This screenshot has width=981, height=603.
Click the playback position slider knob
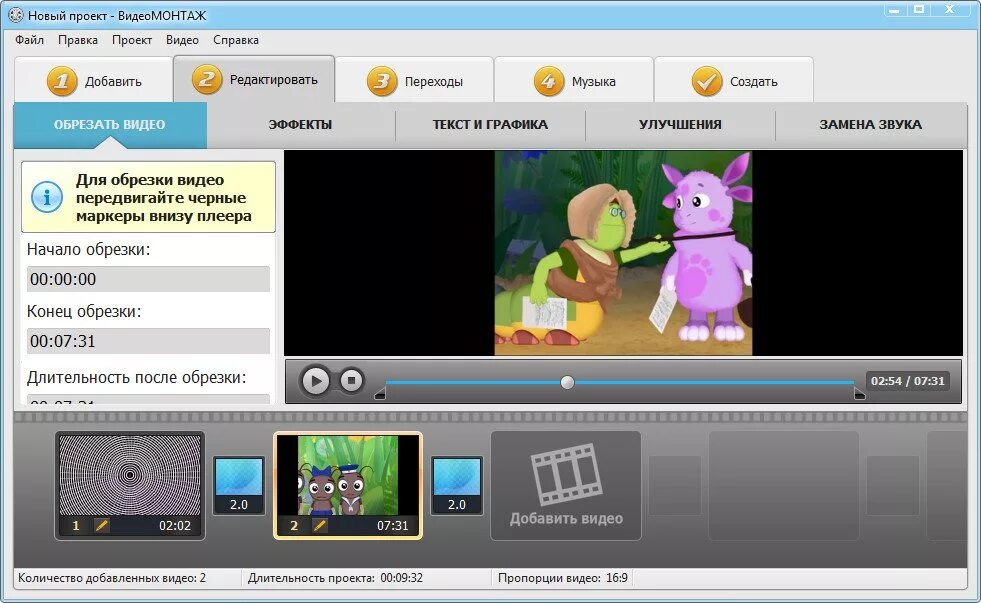[x=567, y=382]
